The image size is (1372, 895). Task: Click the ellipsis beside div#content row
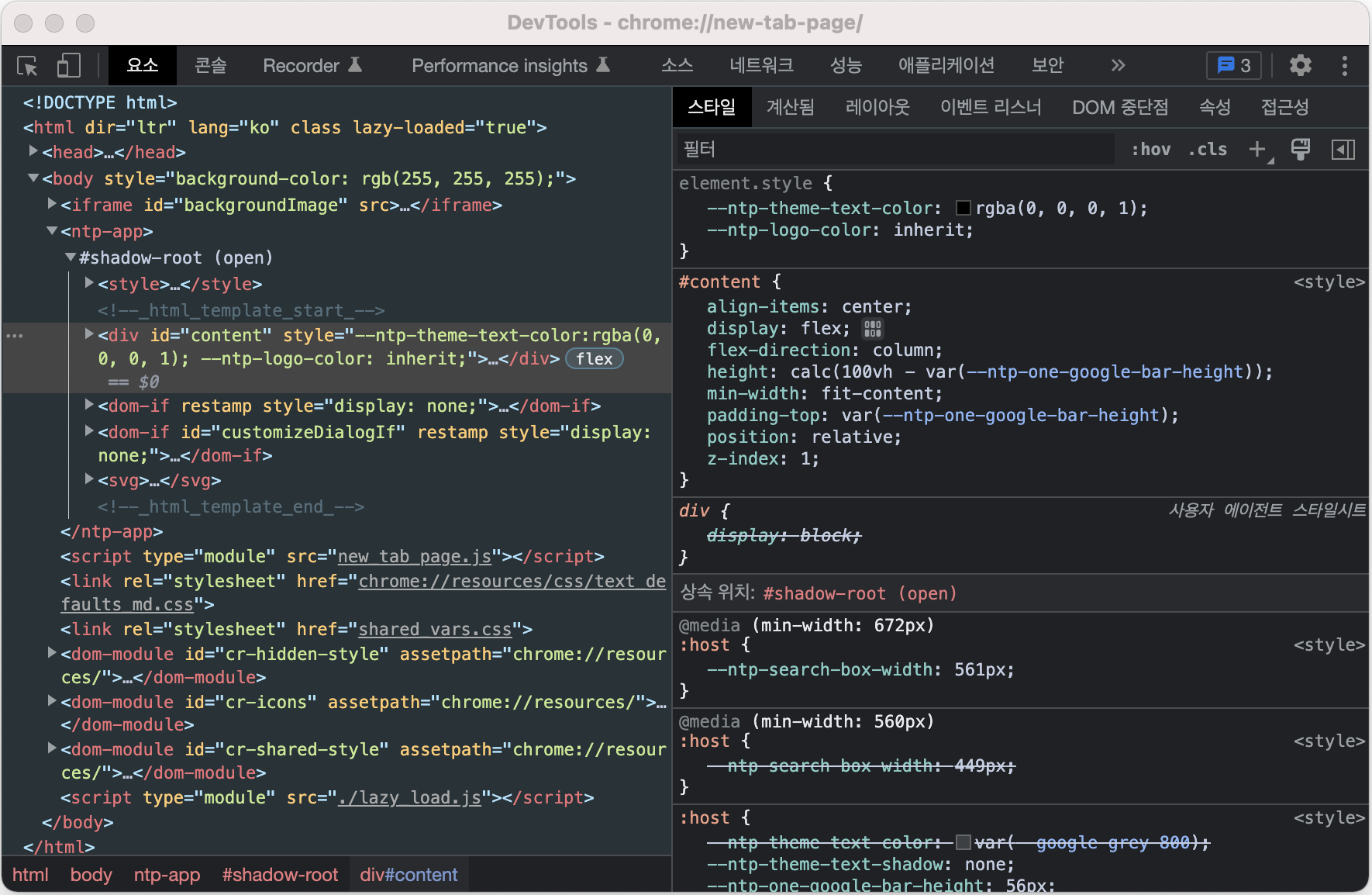tap(15, 336)
